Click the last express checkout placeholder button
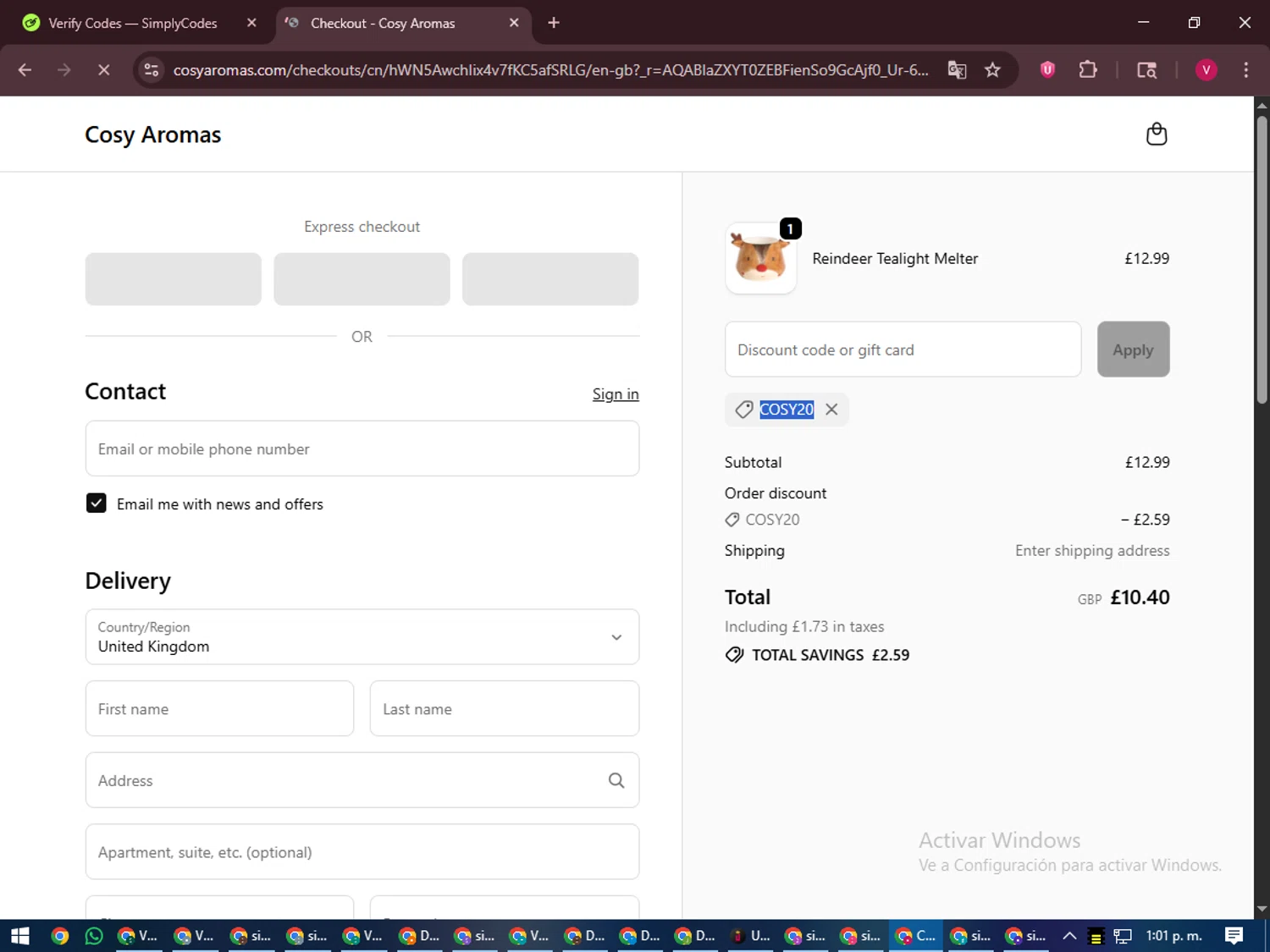Screen dimensions: 1270x952 pos(550,279)
